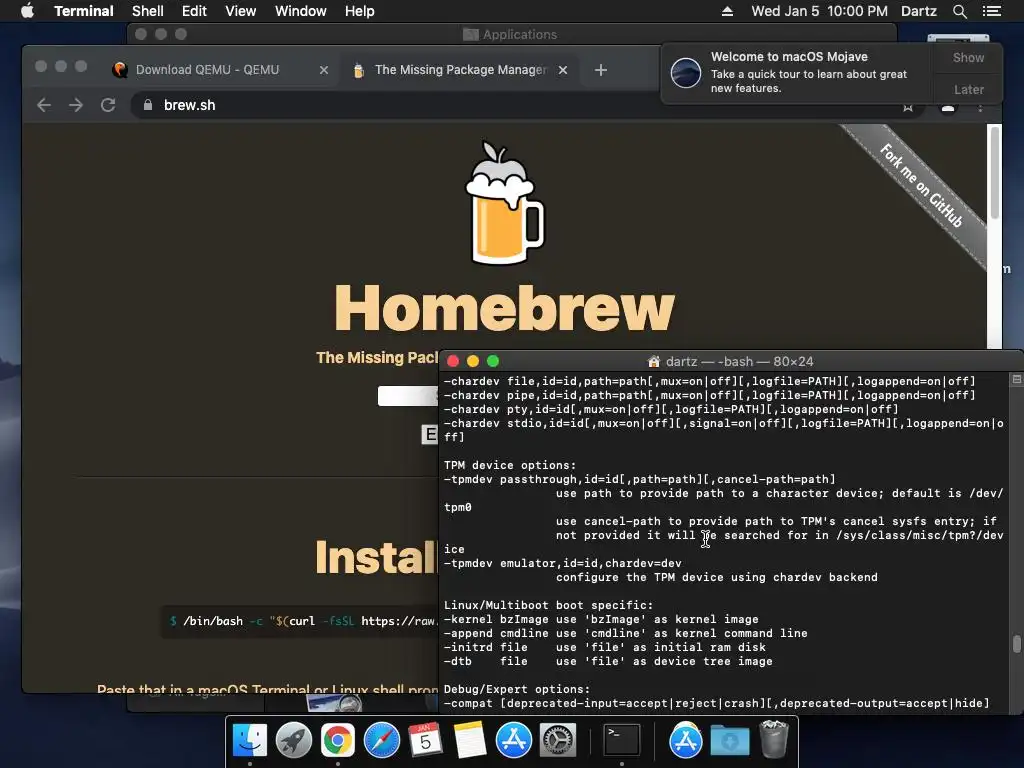Open App Store next to Notes in Dock
Viewport: 1024px width, 768px height.
click(x=513, y=741)
